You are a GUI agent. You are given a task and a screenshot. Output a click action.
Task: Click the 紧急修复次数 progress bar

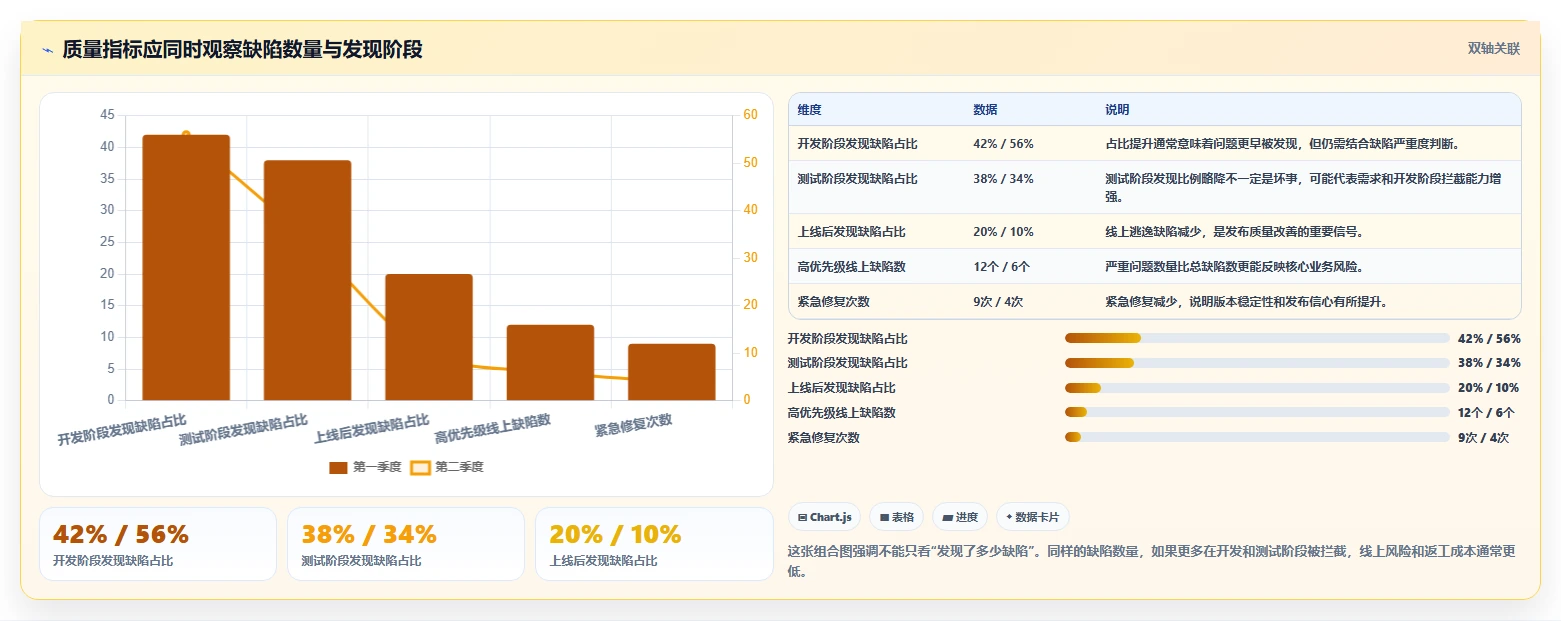tap(1257, 437)
